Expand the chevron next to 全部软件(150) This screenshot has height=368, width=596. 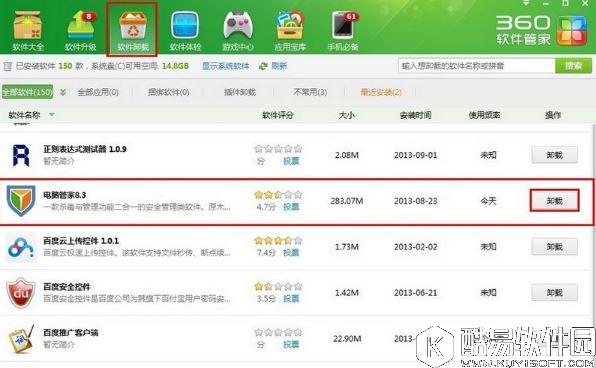63,92
